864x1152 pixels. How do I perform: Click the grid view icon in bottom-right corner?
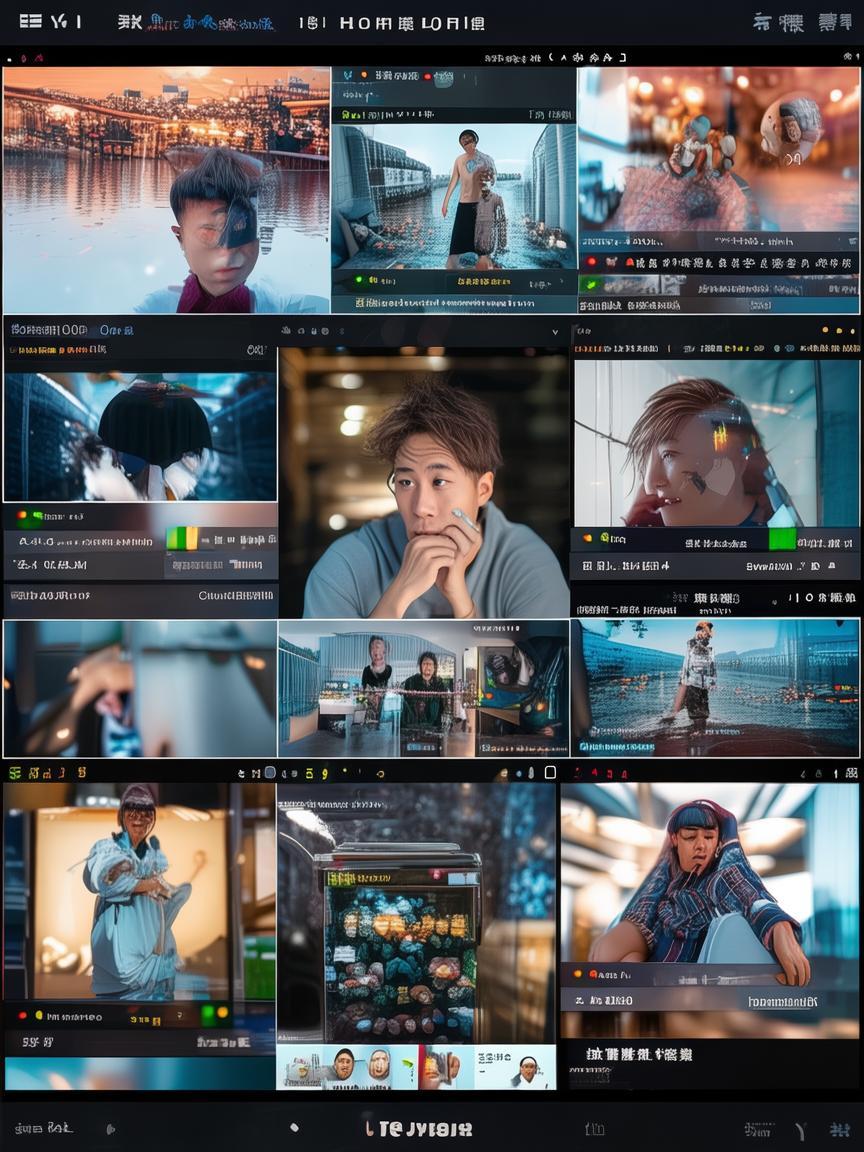[840, 1129]
